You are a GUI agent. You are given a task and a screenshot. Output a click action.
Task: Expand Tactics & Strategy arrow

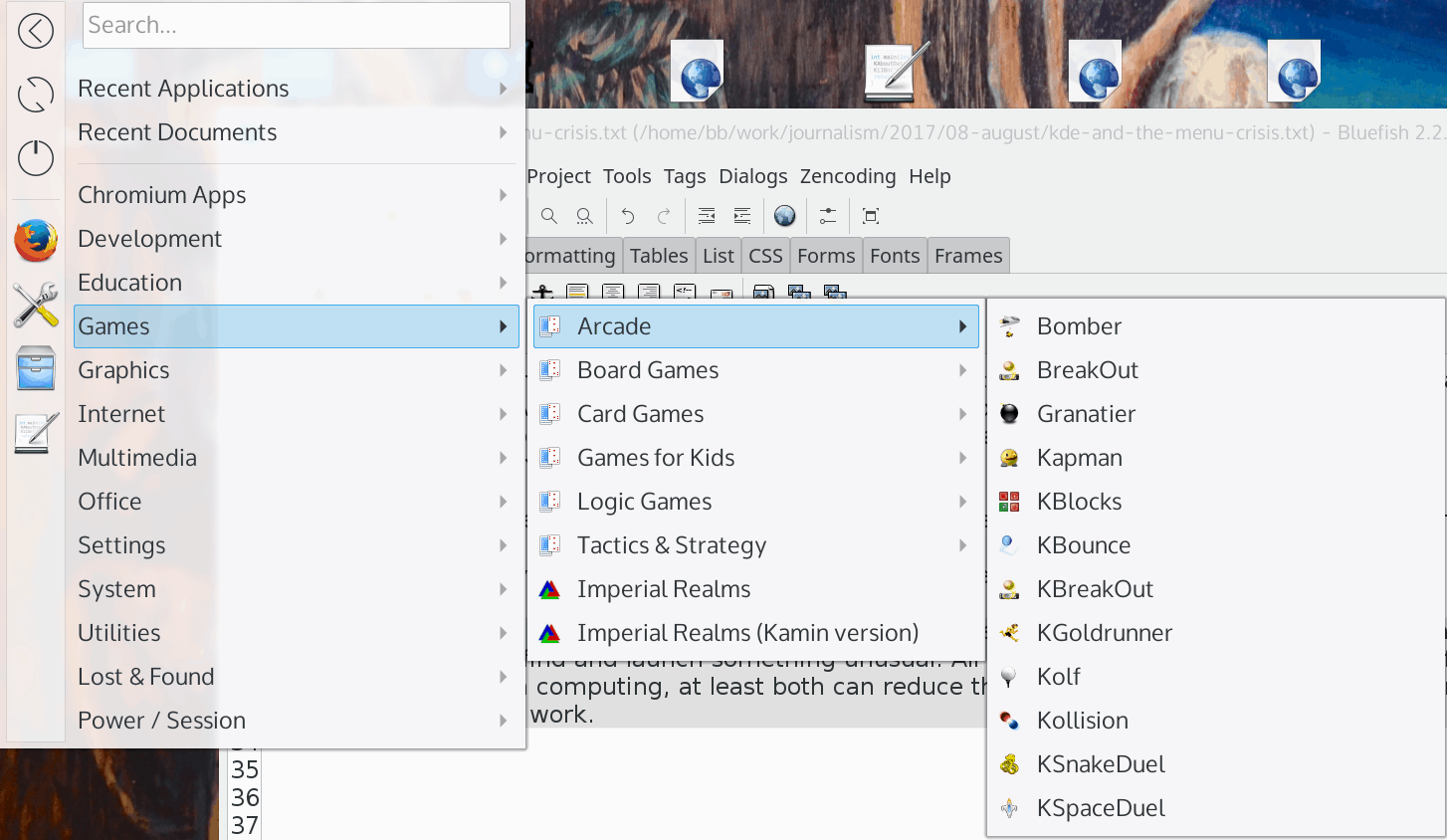(962, 545)
